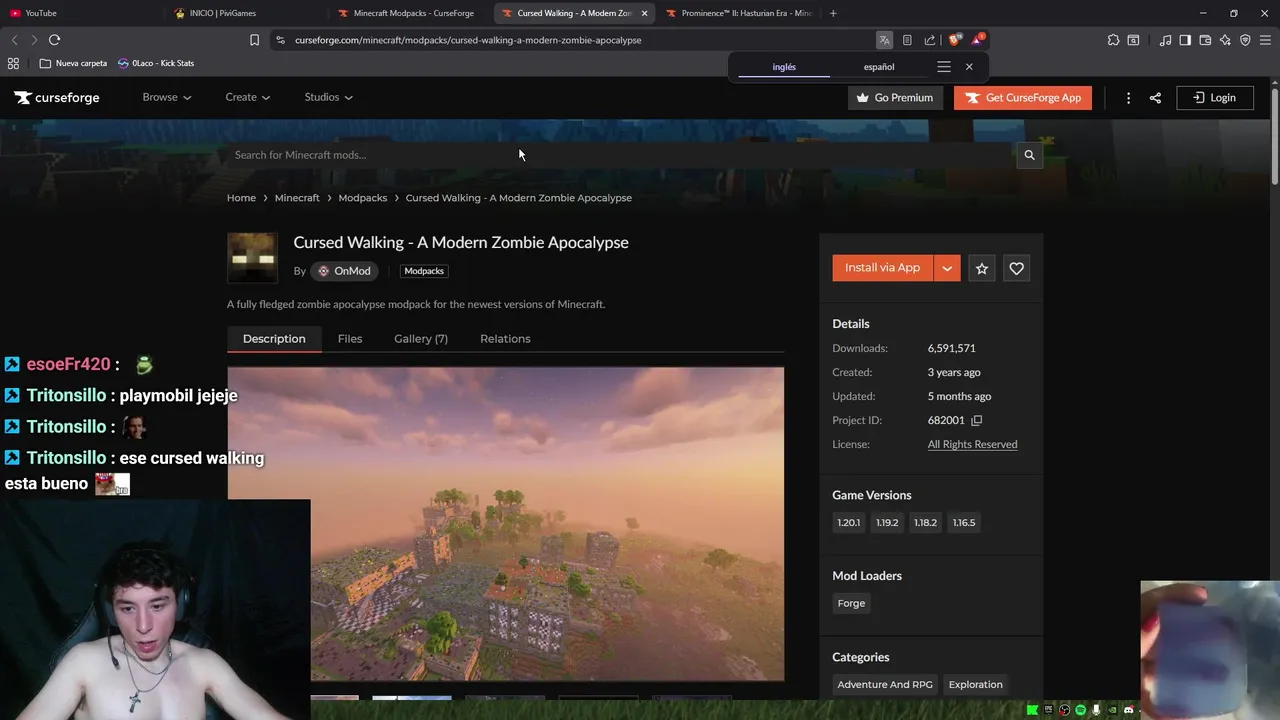Viewport: 1280px width, 720px height.
Task: Click the Search for Minecraft mods field
Action: (x=620, y=155)
